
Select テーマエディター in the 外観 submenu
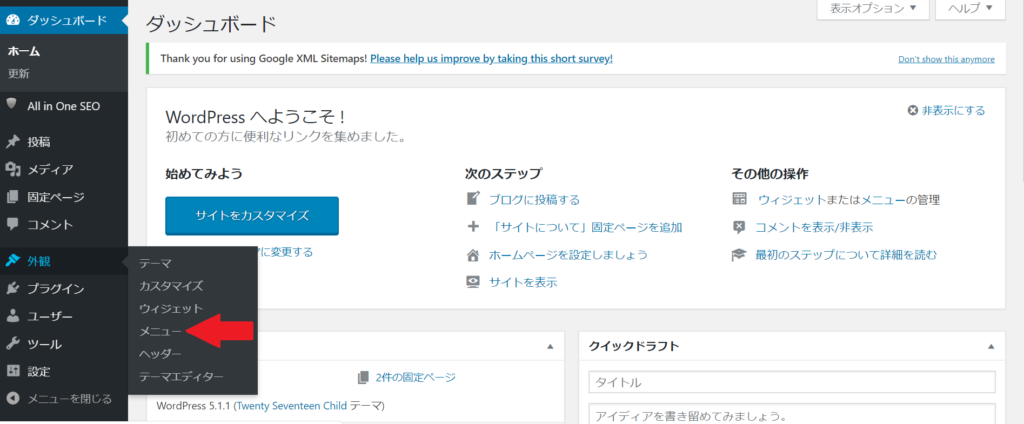tap(181, 376)
